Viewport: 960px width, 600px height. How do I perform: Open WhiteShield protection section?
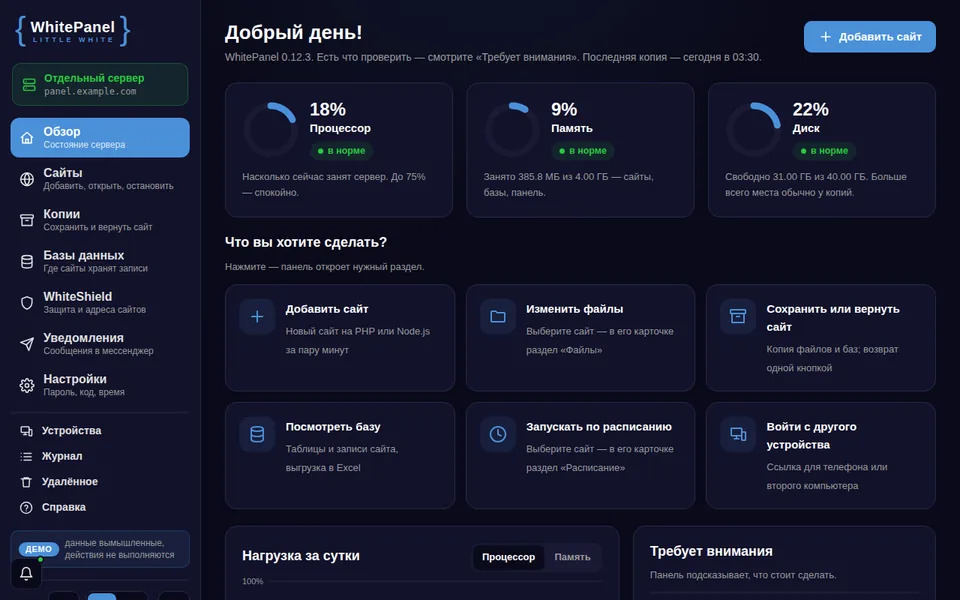(x=100, y=302)
